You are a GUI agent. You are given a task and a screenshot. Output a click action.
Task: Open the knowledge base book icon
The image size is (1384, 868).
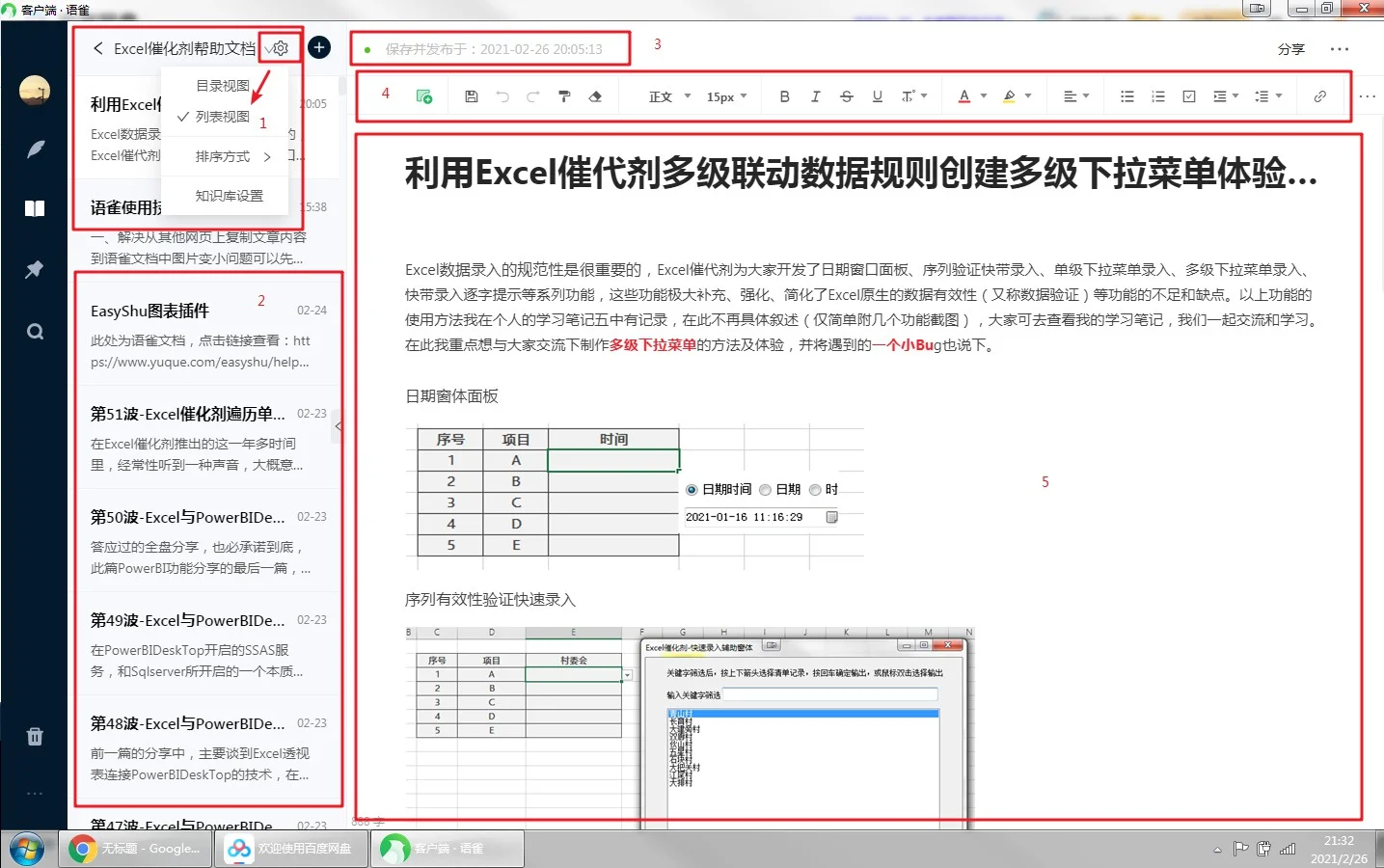click(x=35, y=209)
